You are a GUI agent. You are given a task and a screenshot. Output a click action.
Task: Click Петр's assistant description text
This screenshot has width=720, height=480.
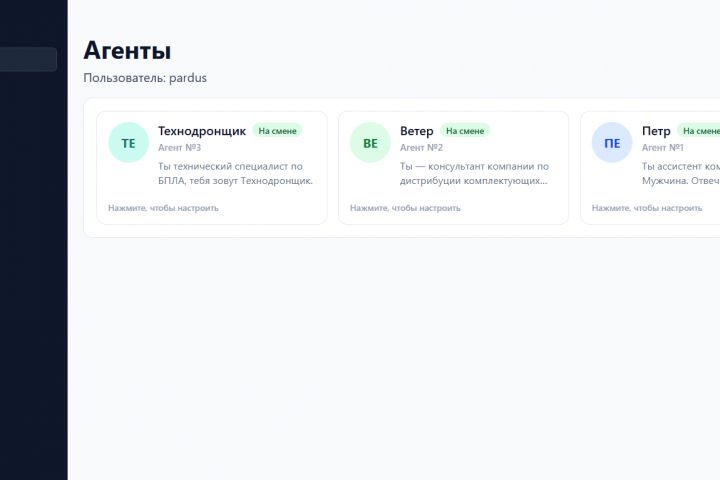tap(680, 174)
